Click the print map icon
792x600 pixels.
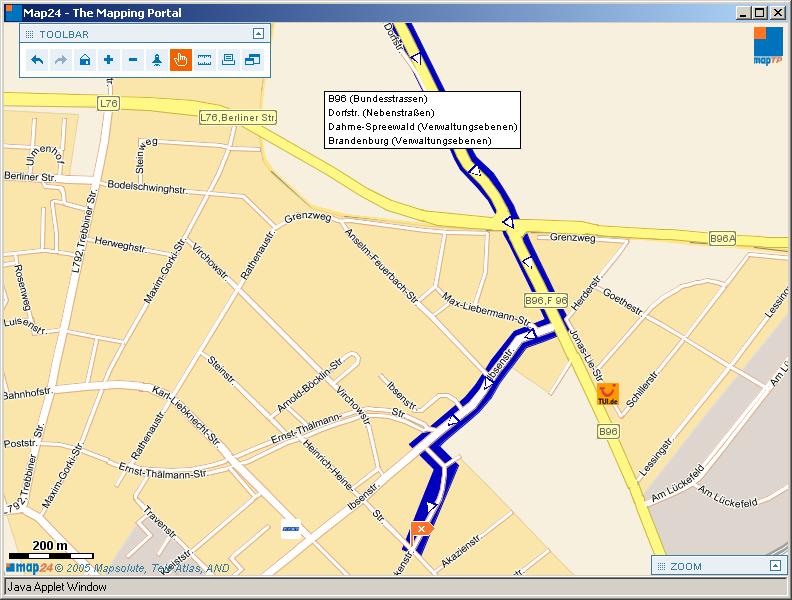point(229,60)
